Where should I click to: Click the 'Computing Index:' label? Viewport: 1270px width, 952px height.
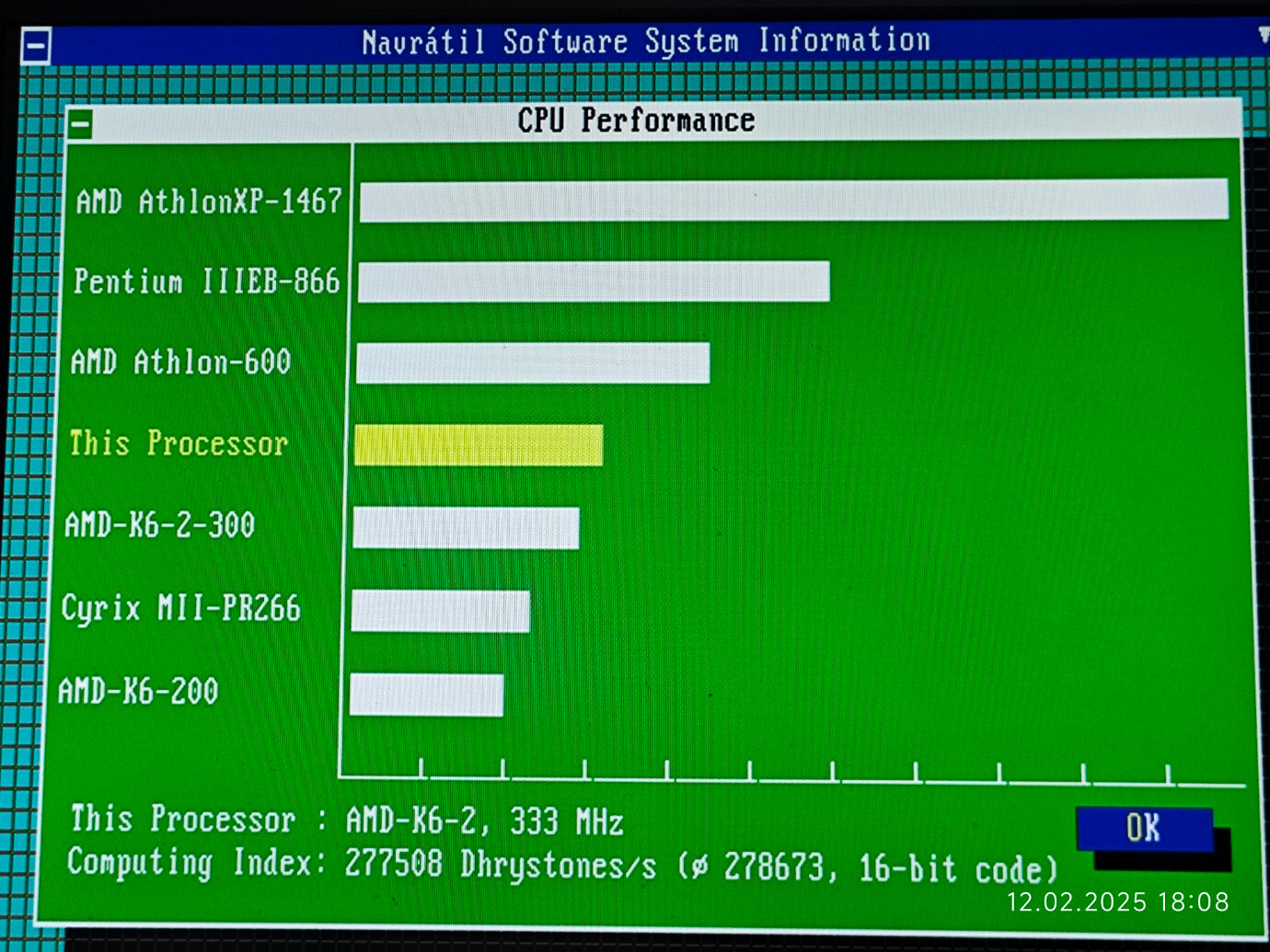pyautogui.click(x=197, y=863)
